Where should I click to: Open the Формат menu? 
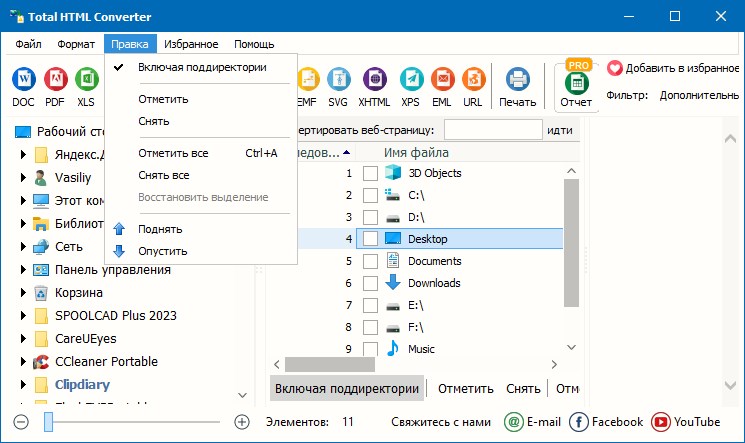point(76,44)
